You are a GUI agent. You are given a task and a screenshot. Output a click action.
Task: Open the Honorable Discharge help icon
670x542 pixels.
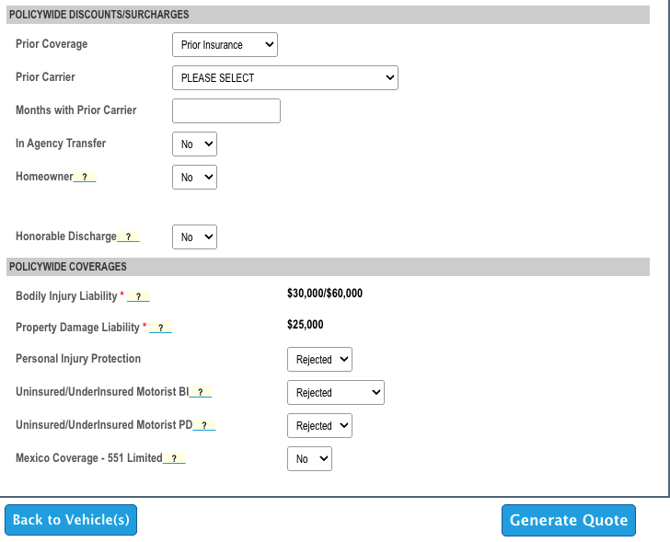tap(128, 237)
